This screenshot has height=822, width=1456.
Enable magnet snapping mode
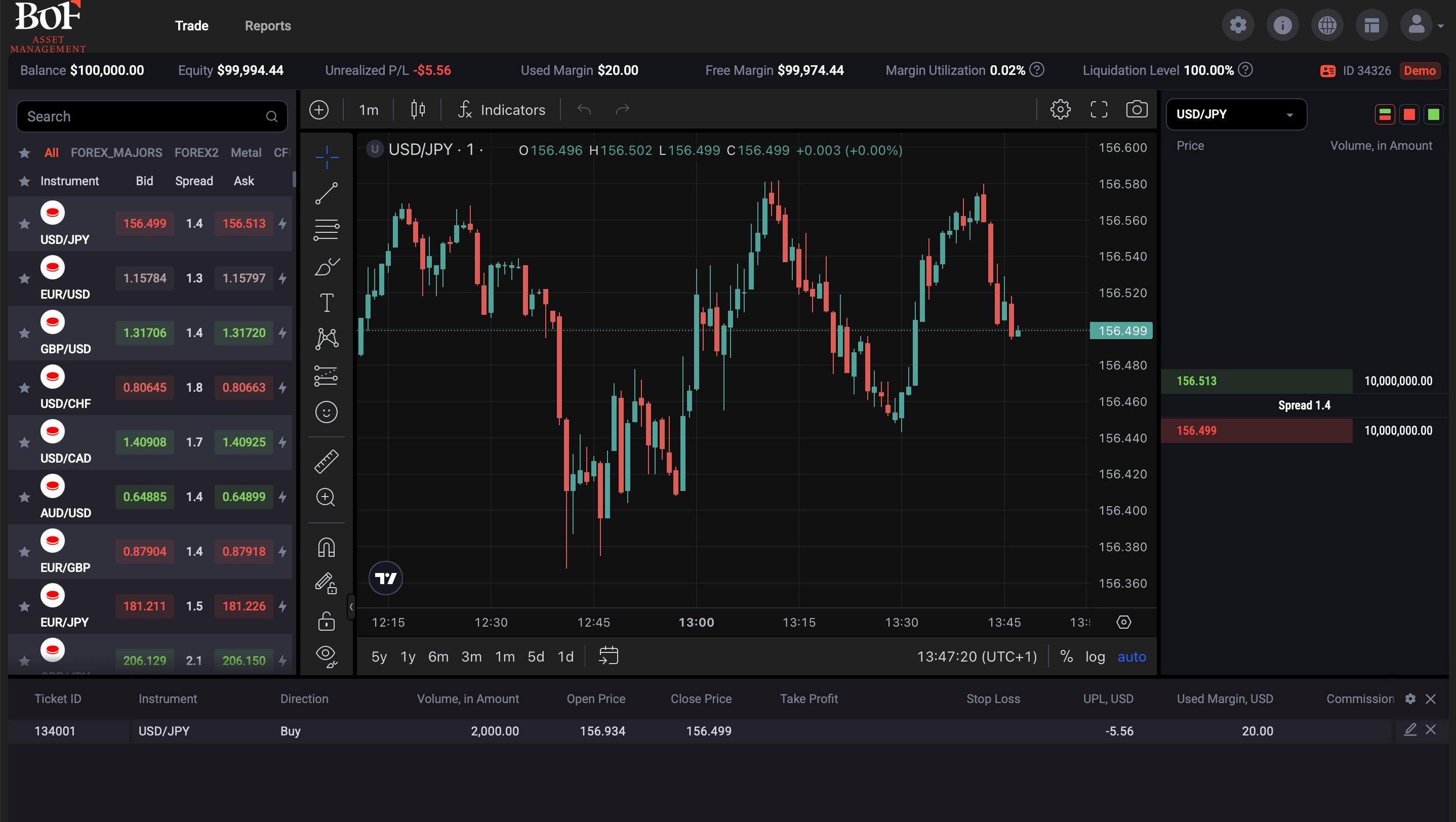[326, 546]
